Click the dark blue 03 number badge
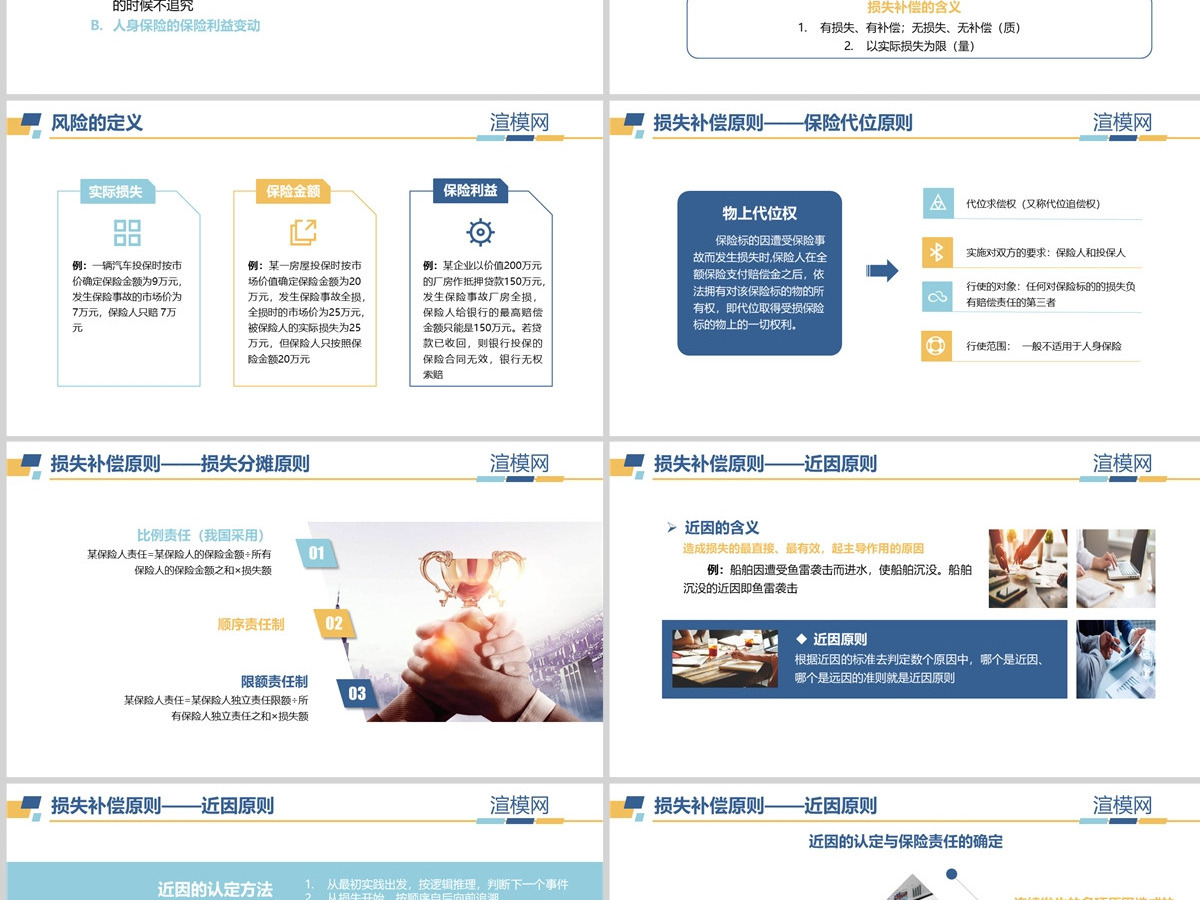Image resolution: width=1200 pixels, height=900 pixels. (355, 693)
